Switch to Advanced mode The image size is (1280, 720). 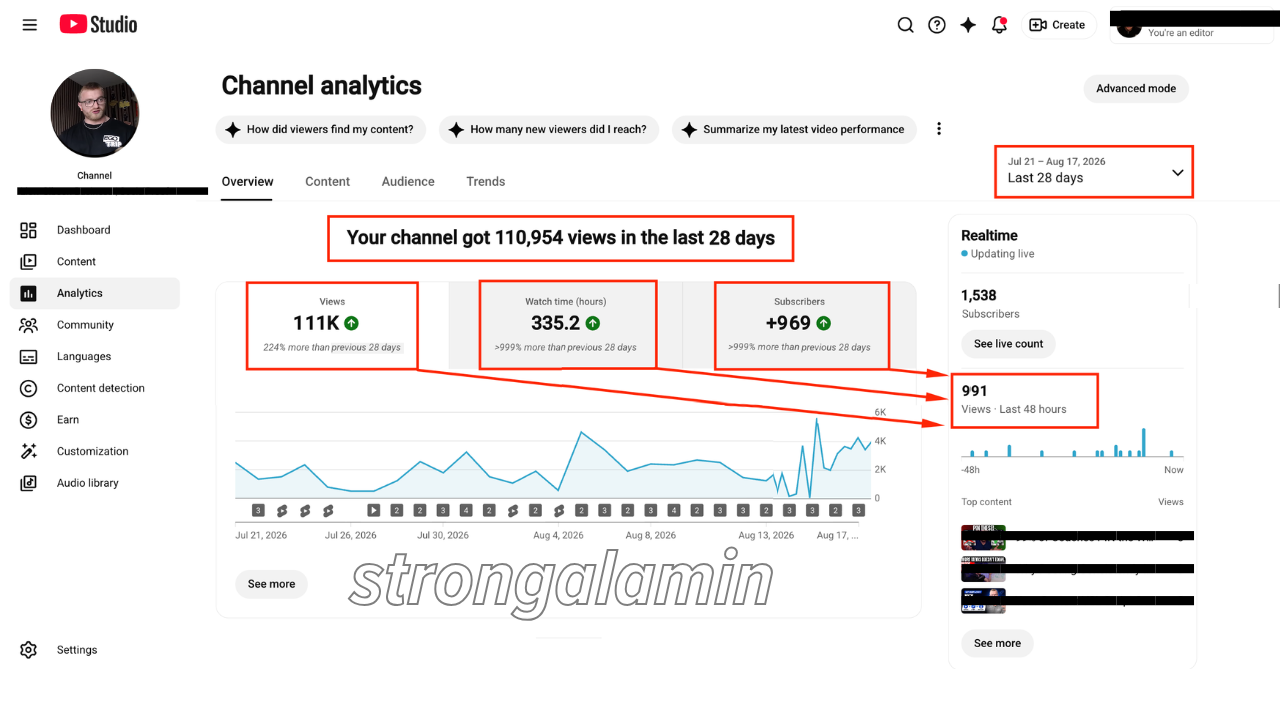(1136, 89)
